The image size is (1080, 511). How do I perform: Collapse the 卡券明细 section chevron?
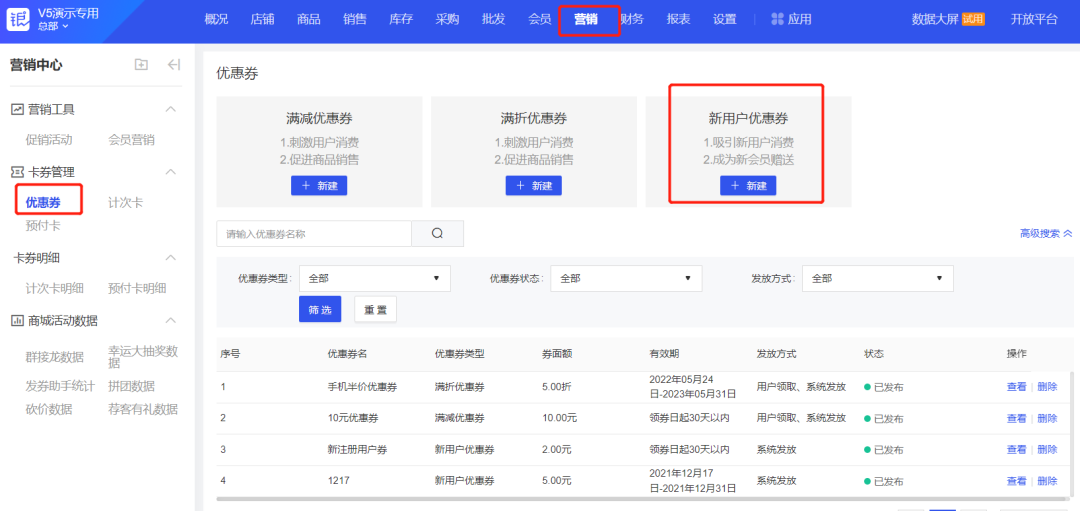(x=170, y=258)
